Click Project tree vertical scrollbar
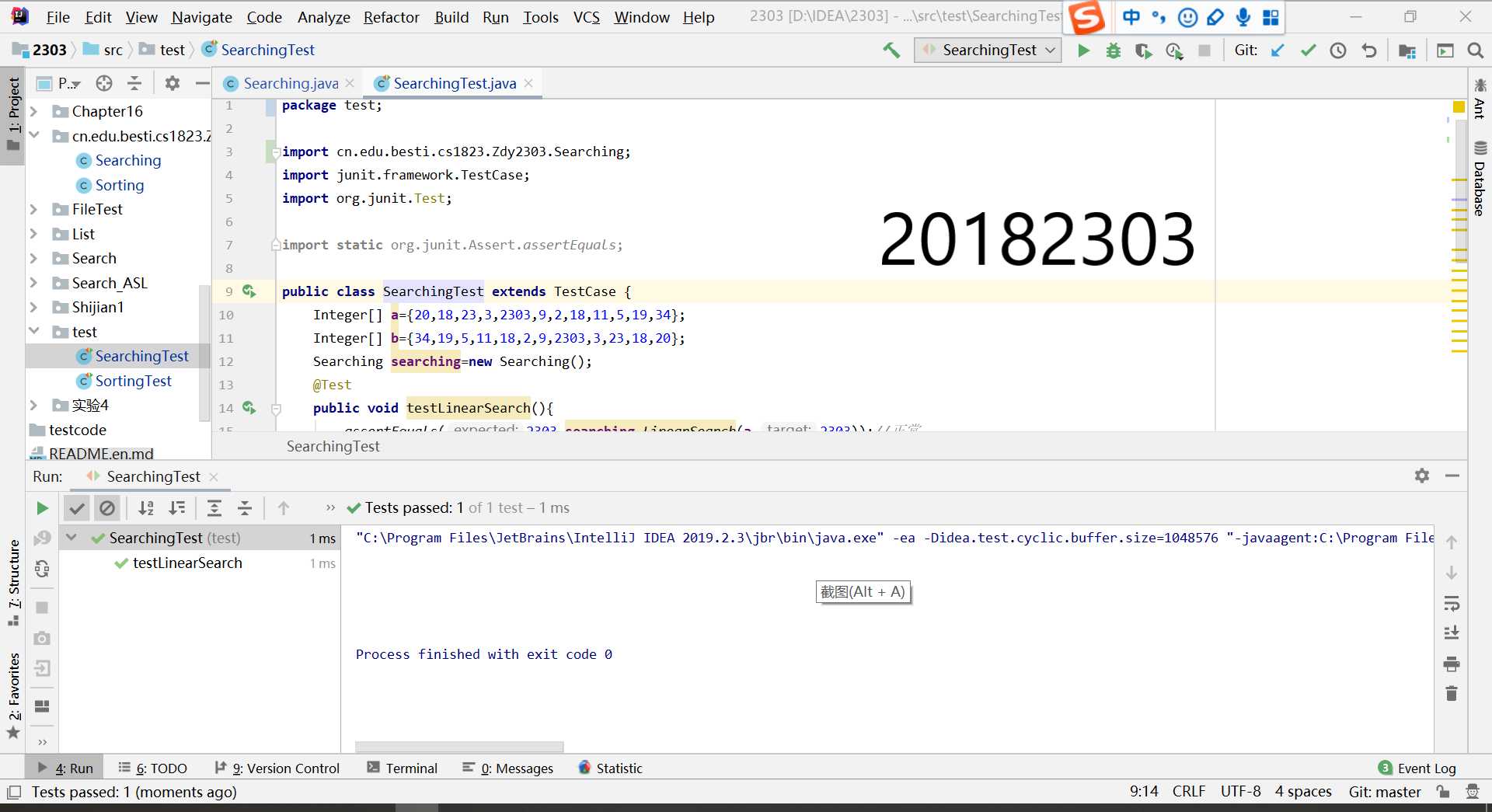Screen dimensions: 1492x812 click(204, 354)
